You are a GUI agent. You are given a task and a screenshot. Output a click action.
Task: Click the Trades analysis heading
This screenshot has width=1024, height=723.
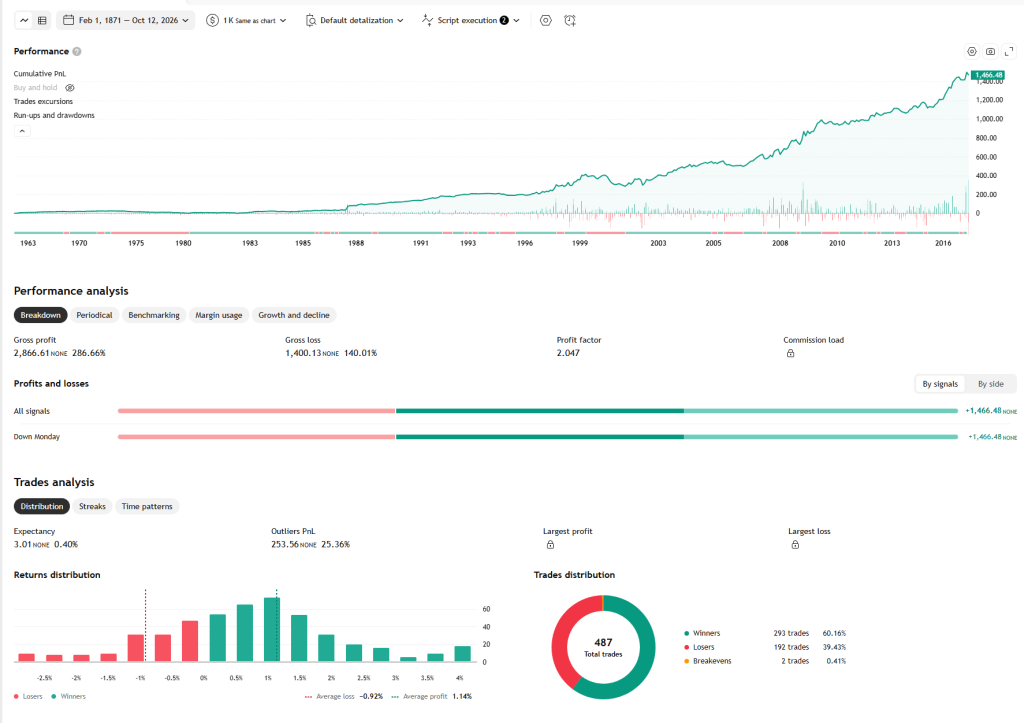[54, 483]
